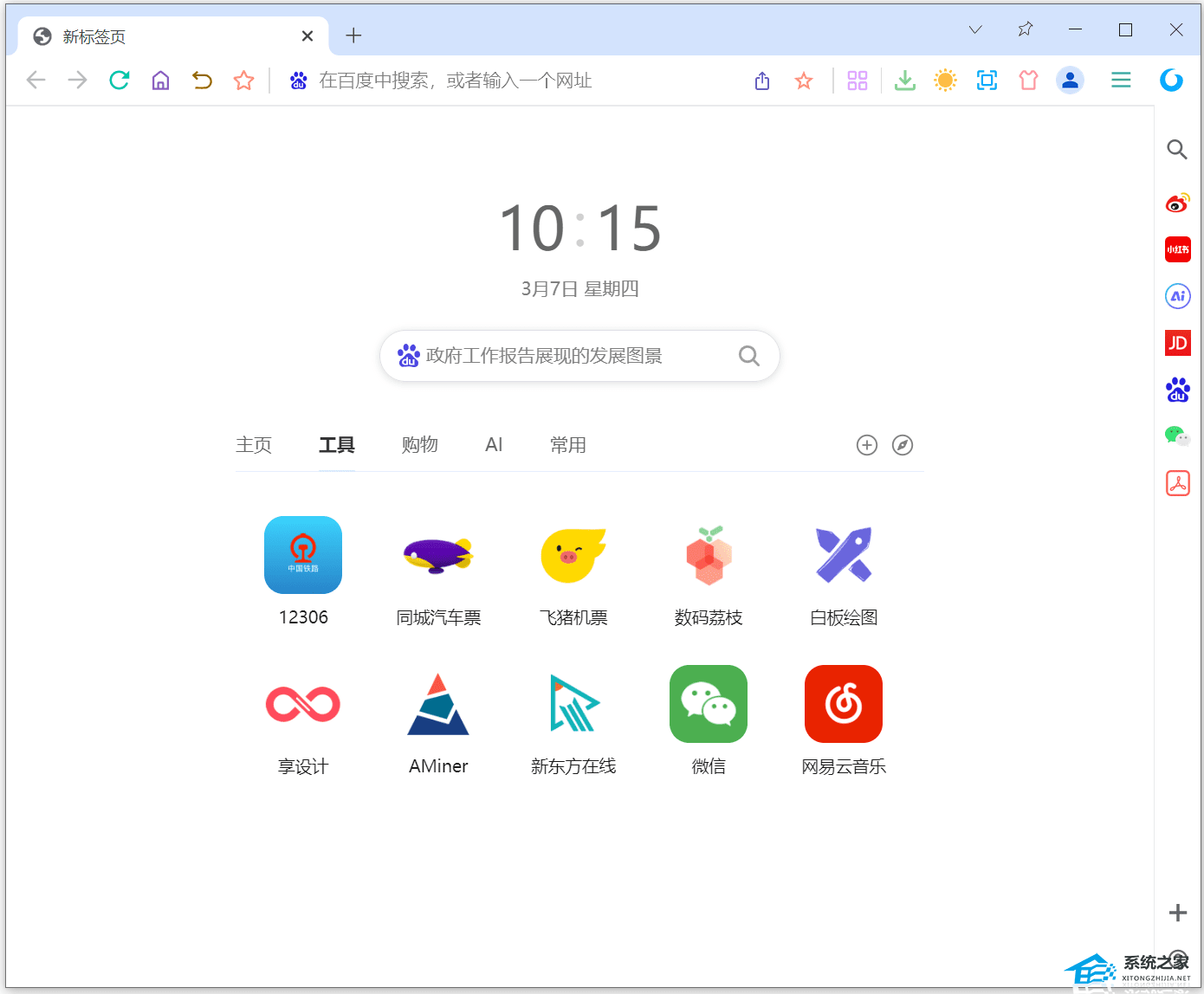
Task: Switch to the 常用 tab
Action: 568,445
